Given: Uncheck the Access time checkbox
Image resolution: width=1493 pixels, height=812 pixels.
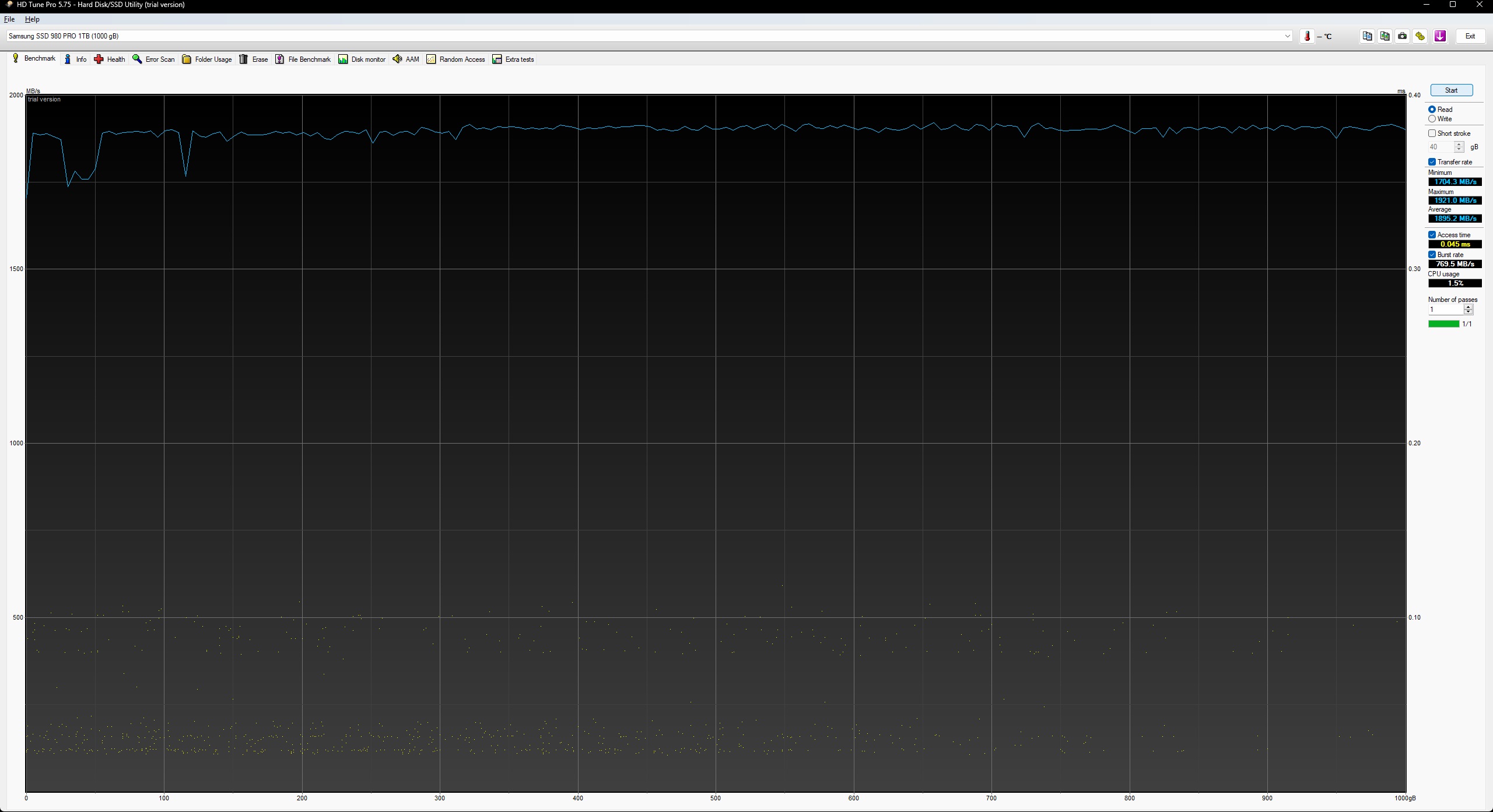Looking at the screenshot, I should click(x=1432, y=235).
